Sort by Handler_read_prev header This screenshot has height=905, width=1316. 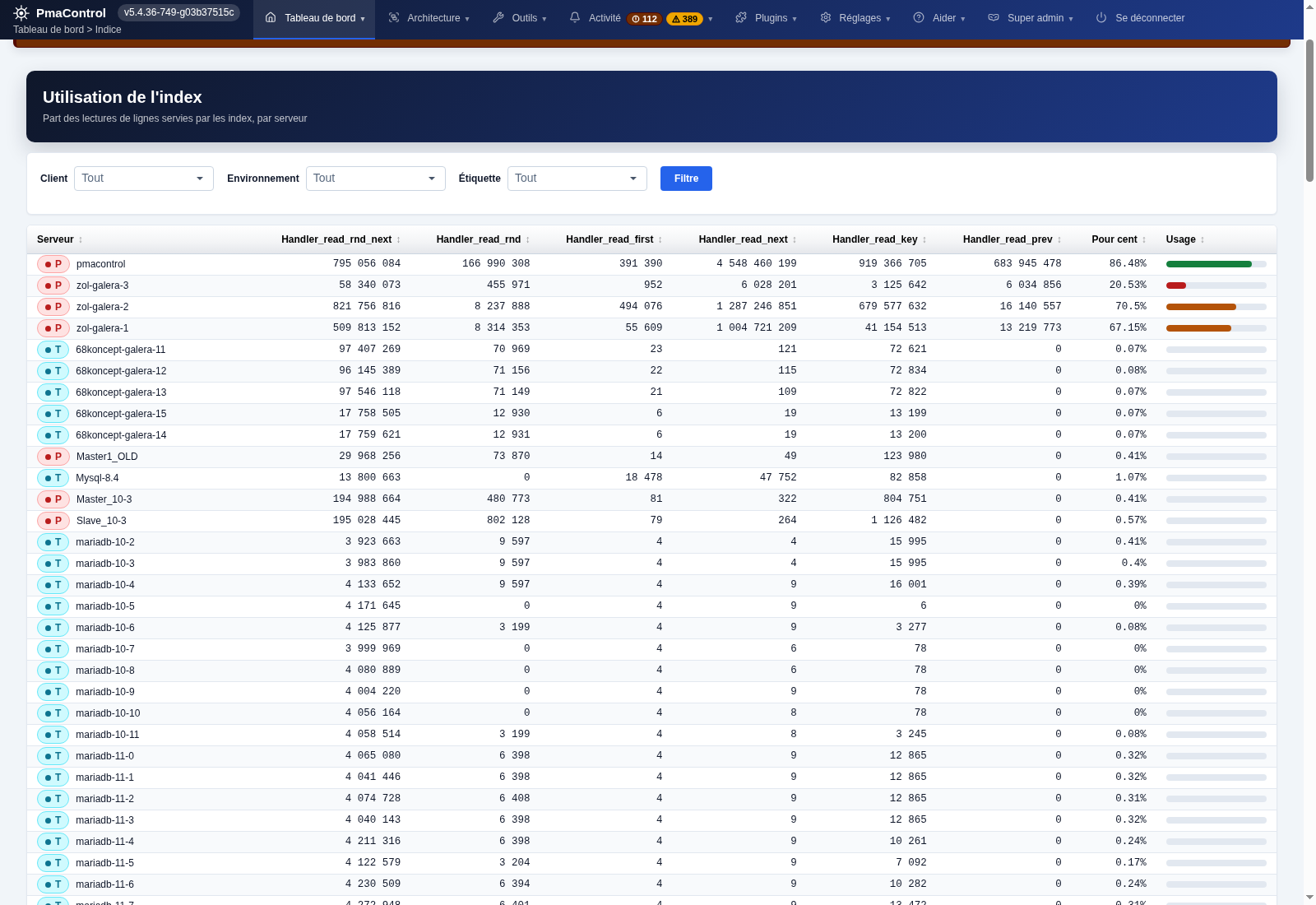pos(1012,239)
